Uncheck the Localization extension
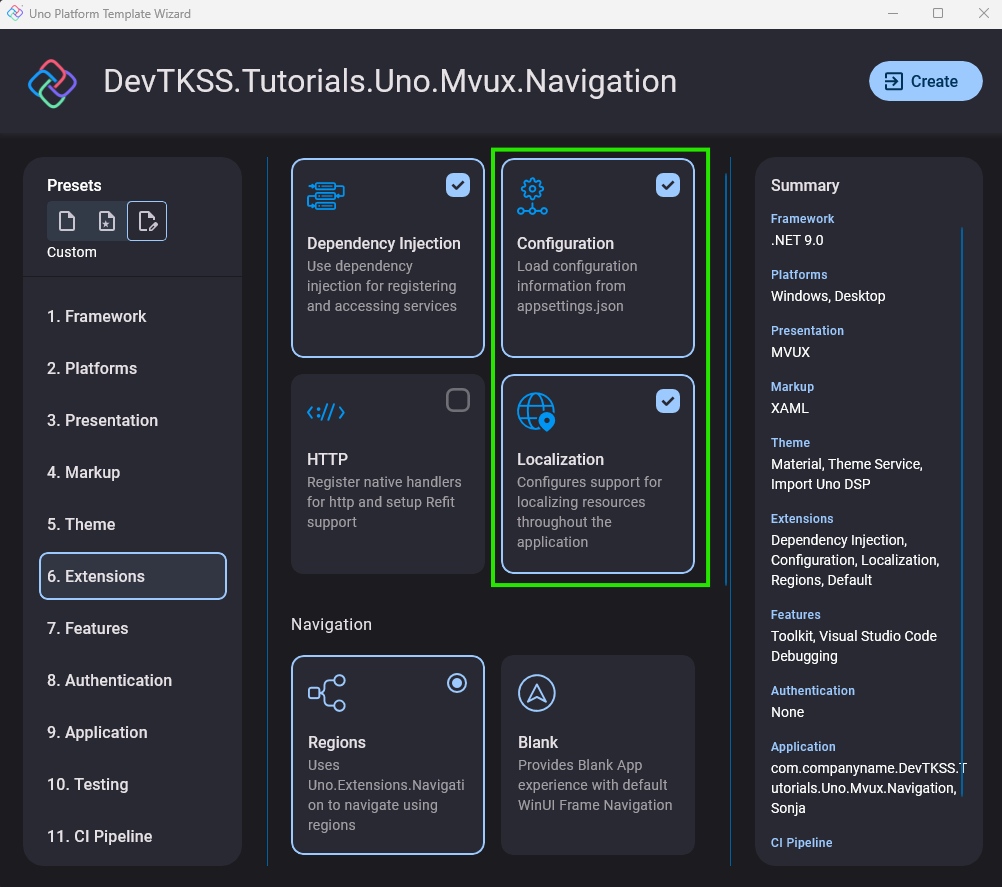 coord(668,401)
